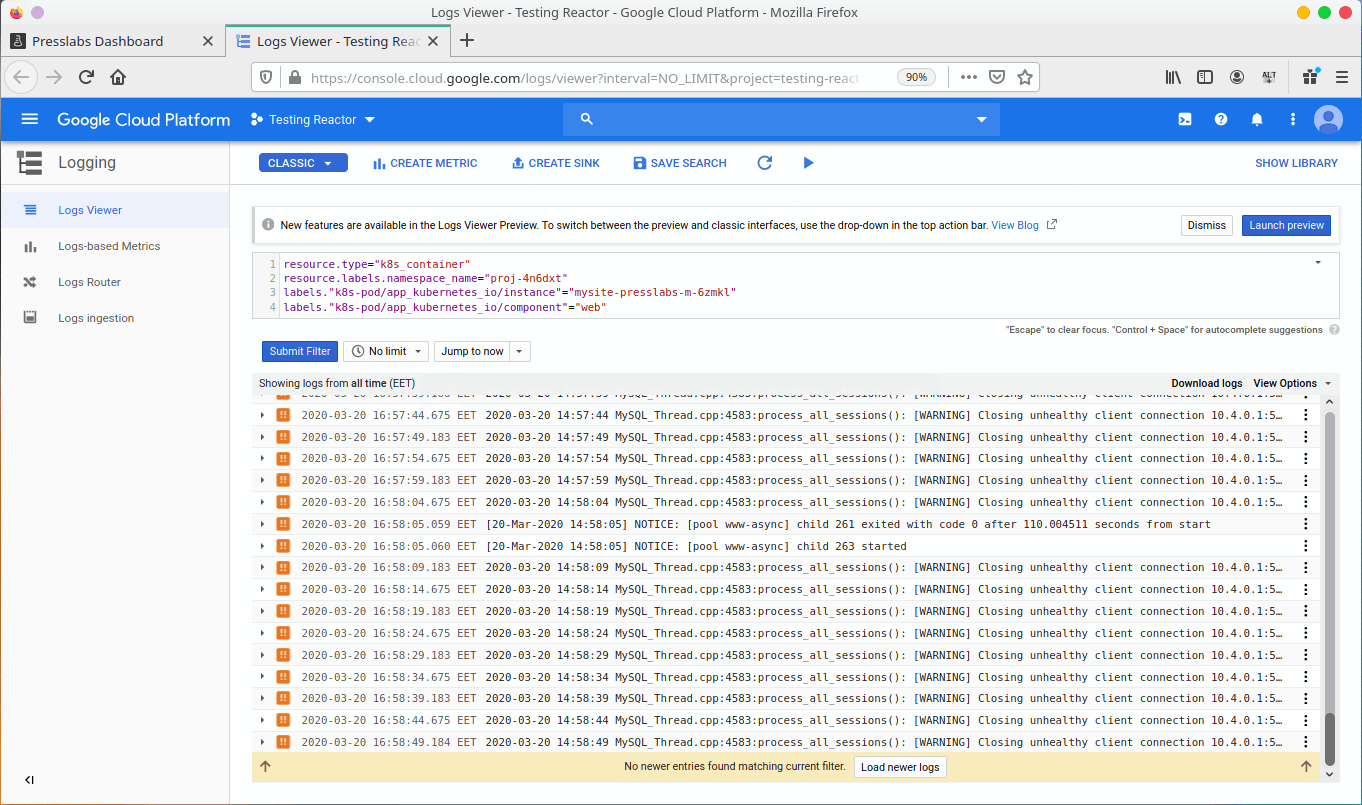Click SAVE SEARCH button
This screenshot has width=1362, height=805.
click(680, 163)
